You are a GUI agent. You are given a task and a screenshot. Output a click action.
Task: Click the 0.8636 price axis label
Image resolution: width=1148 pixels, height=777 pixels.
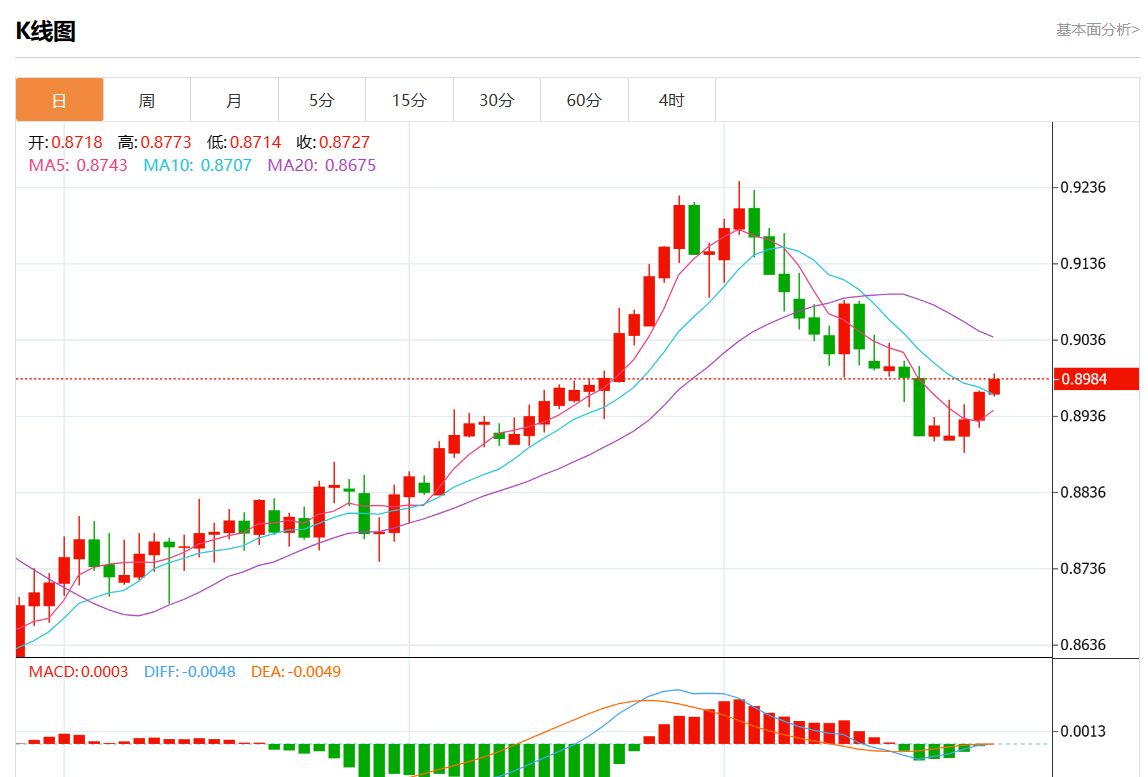pos(1083,645)
